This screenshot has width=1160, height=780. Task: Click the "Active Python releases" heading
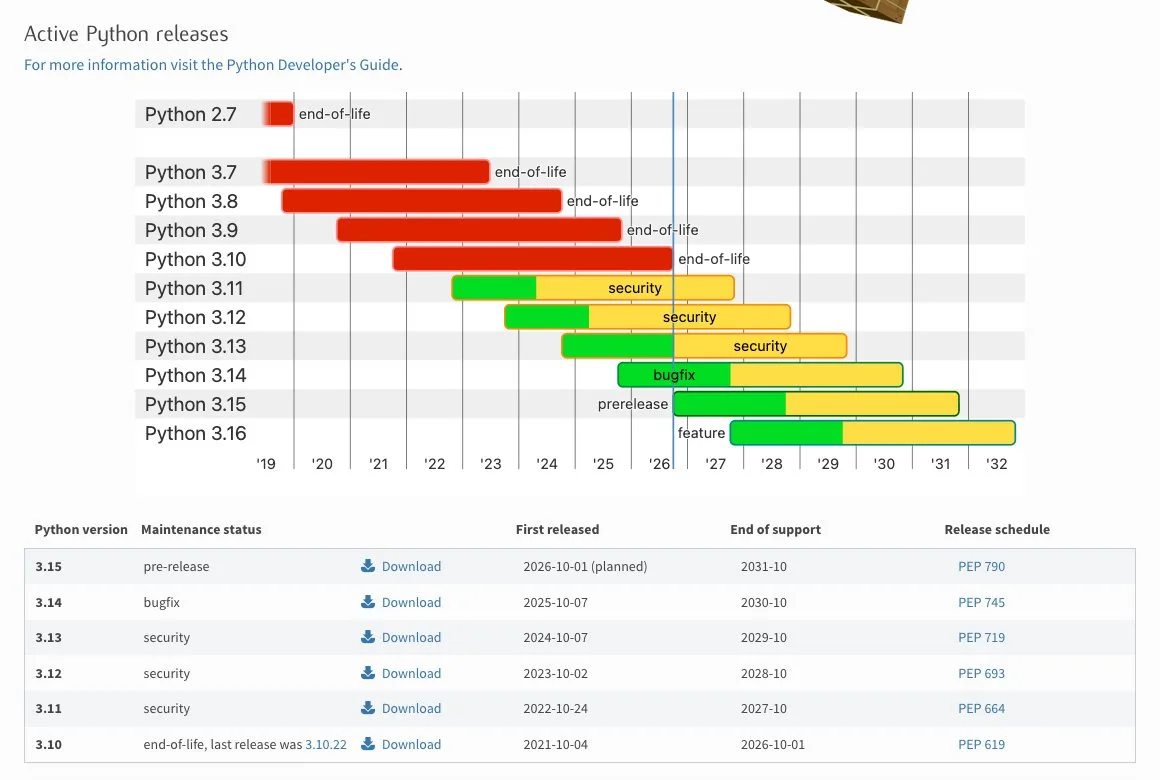[127, 34]
